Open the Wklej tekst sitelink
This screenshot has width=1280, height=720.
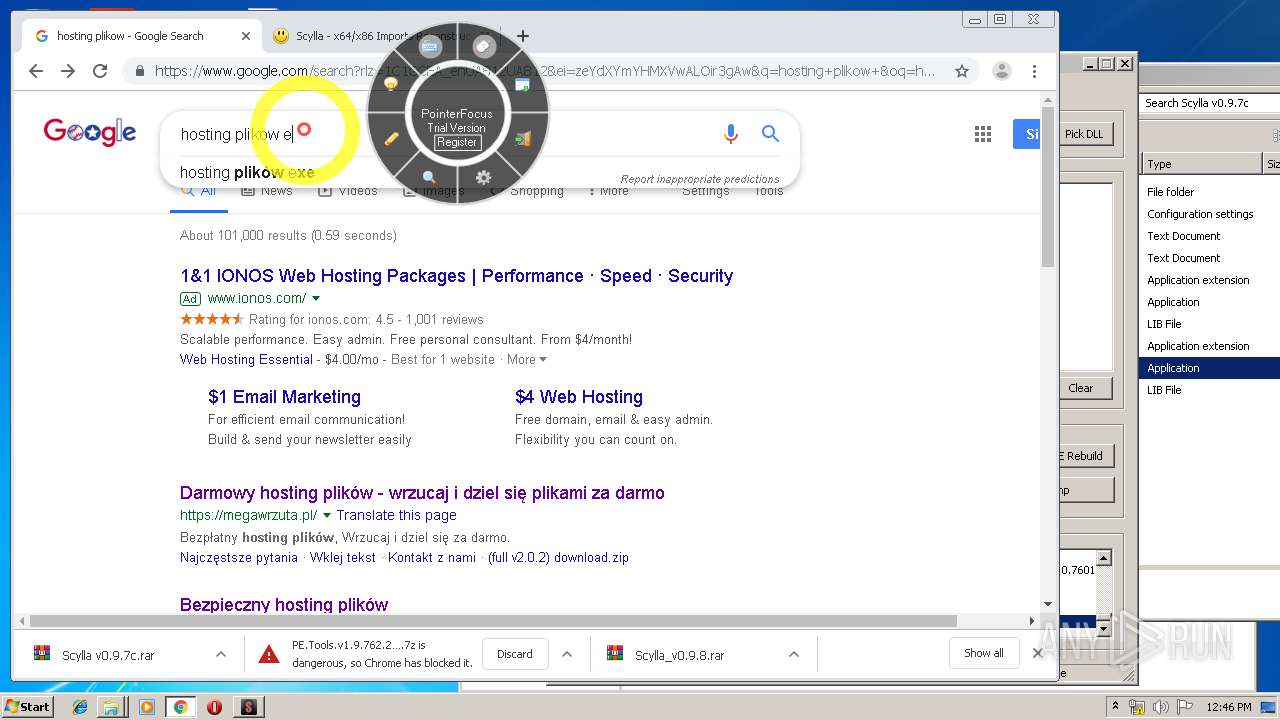pyautogui.click(x=343, y=558)
